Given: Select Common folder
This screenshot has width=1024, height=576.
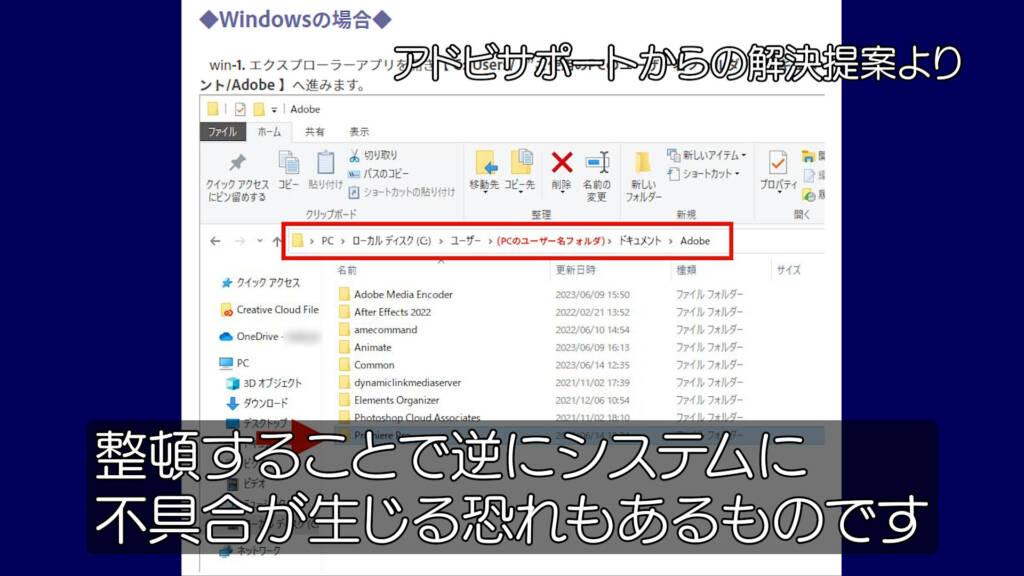Looking at the screenshot, I should click(366, 365).
